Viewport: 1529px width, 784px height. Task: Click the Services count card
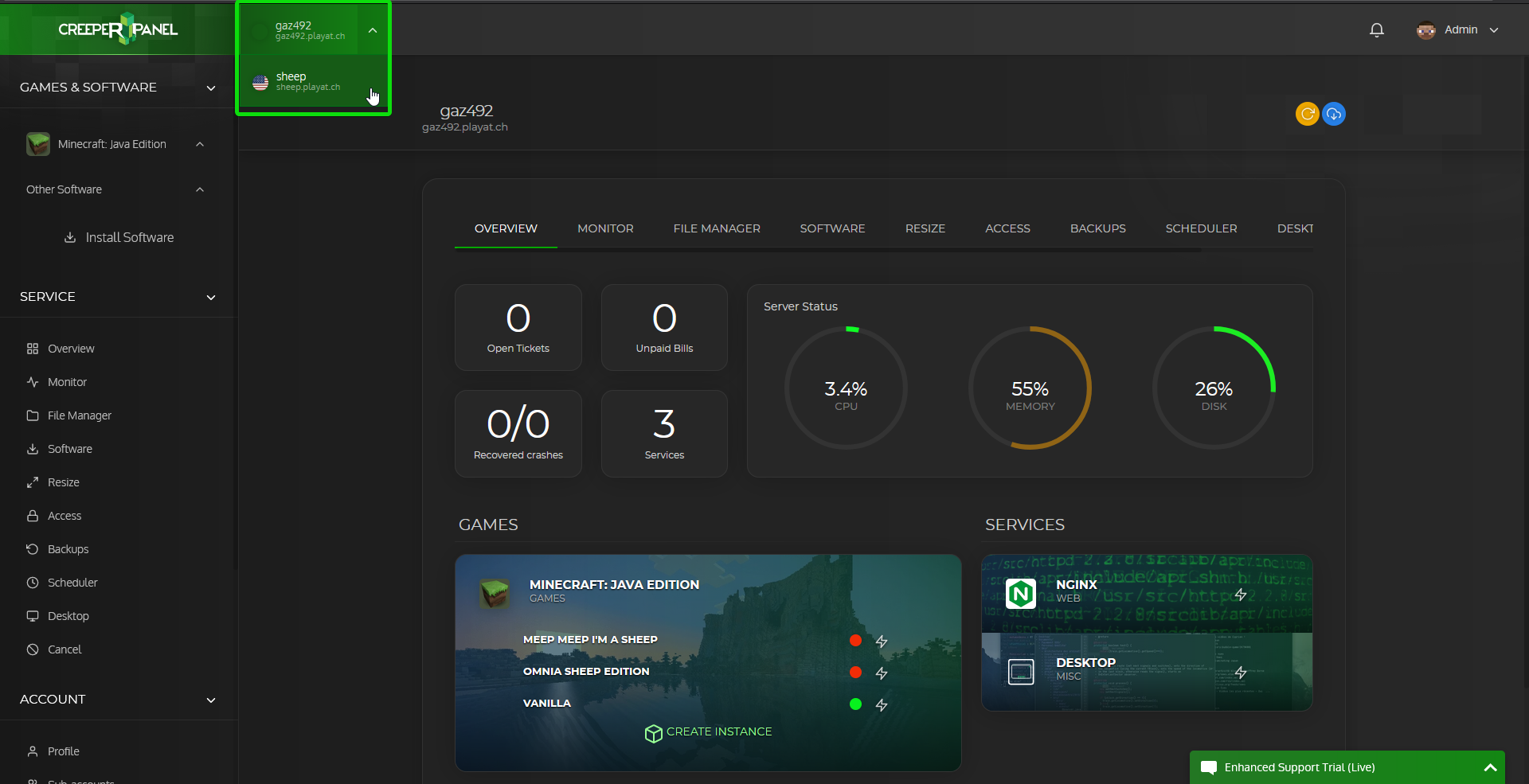(x=664, y=434)
